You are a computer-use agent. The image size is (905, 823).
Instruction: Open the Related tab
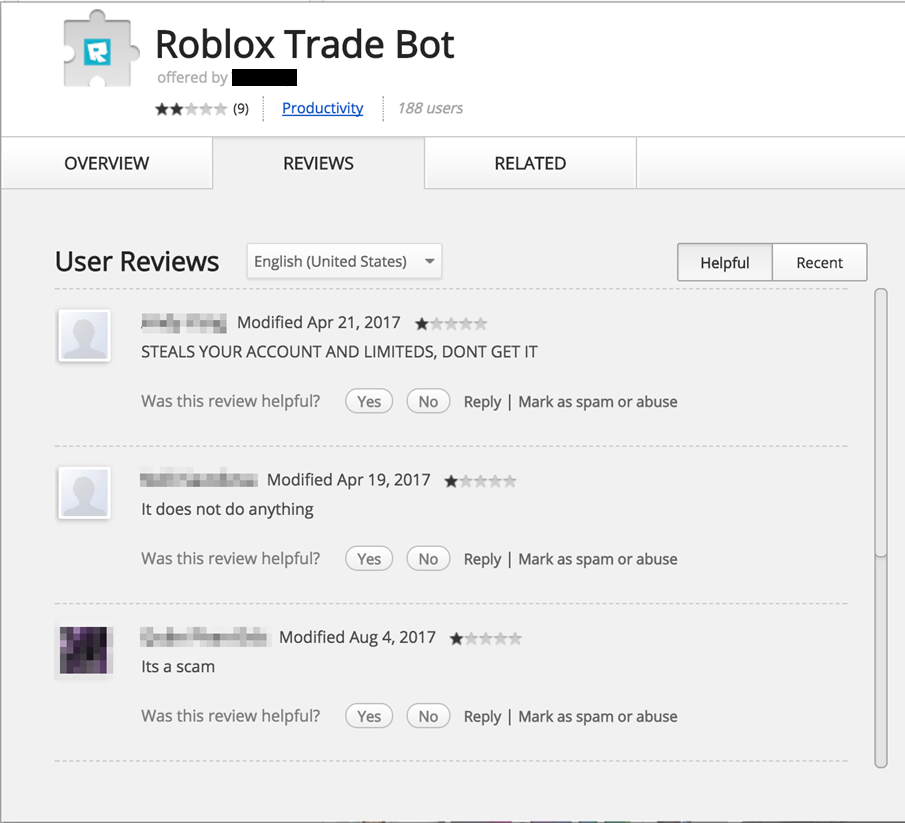click(530, 163)
